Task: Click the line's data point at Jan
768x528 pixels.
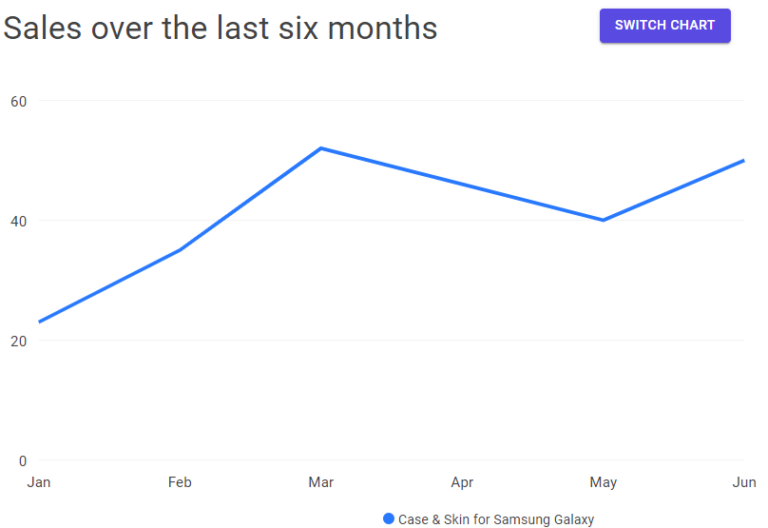Action: (39, 322)
